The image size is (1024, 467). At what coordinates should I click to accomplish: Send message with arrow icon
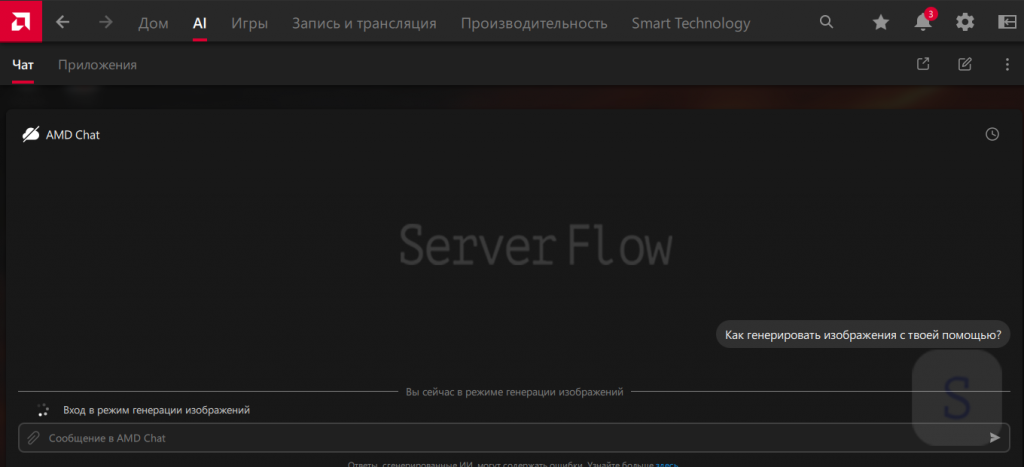[x=995, y=438]
